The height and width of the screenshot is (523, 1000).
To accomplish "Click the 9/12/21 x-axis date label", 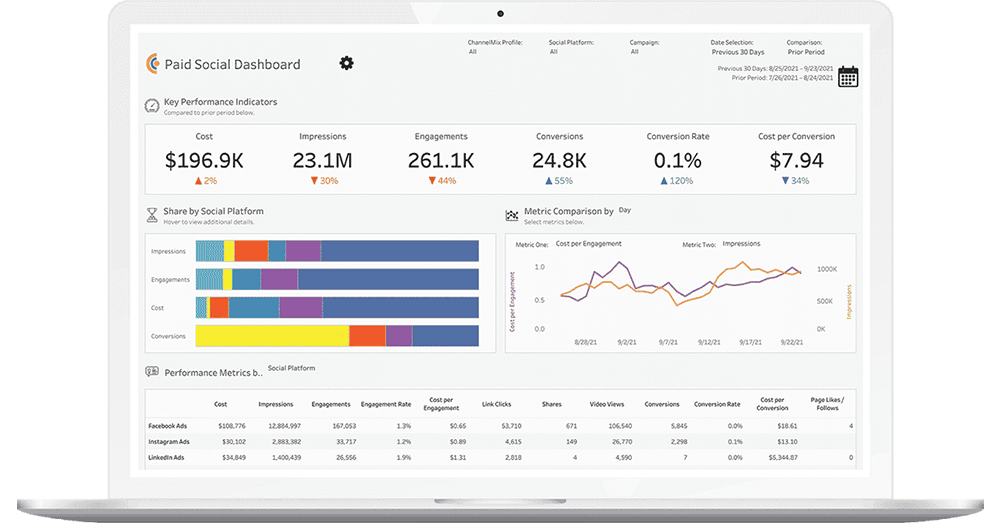I will [709, 343].
